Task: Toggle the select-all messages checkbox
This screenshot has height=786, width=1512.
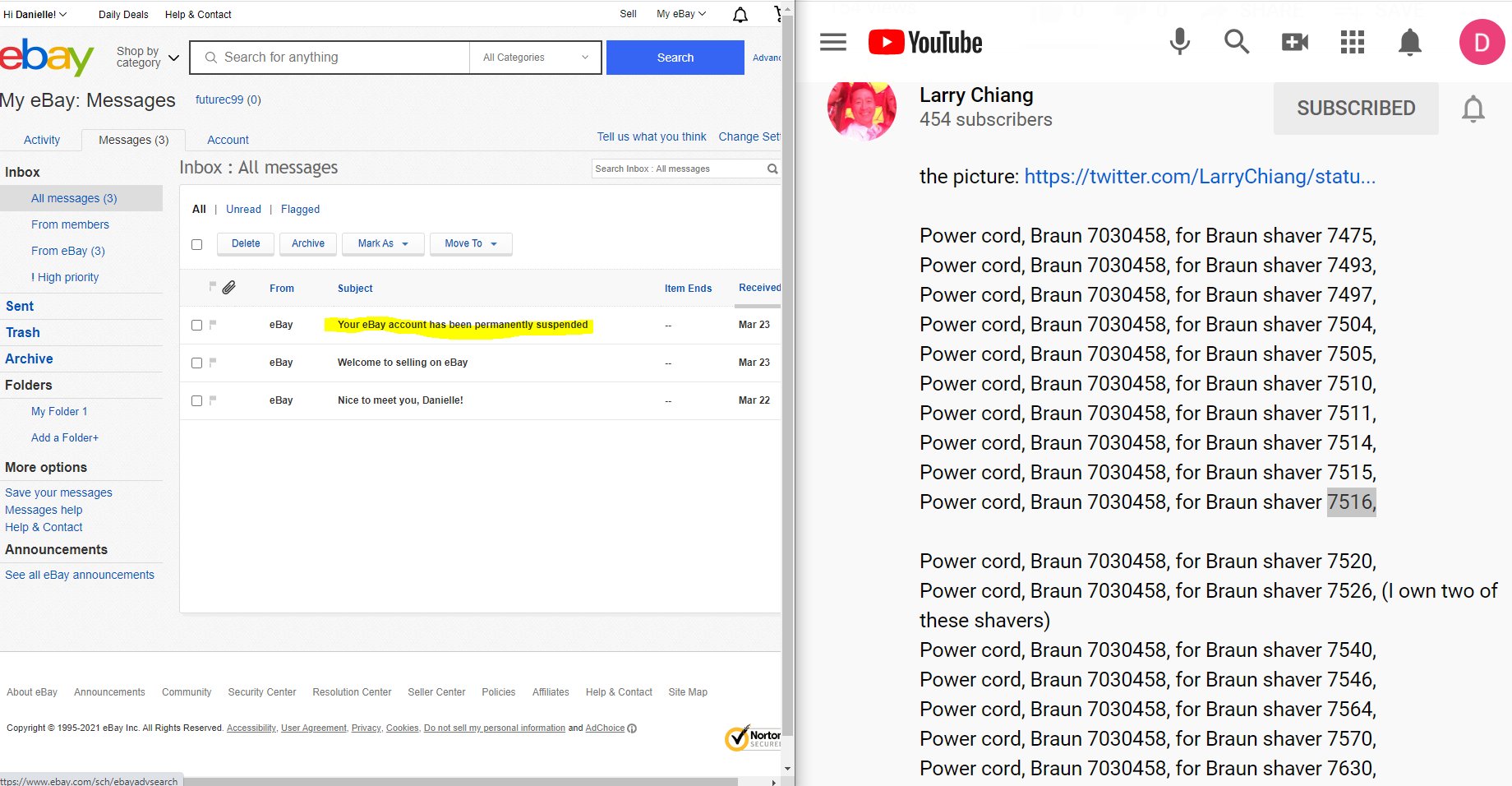Action: 196,244
